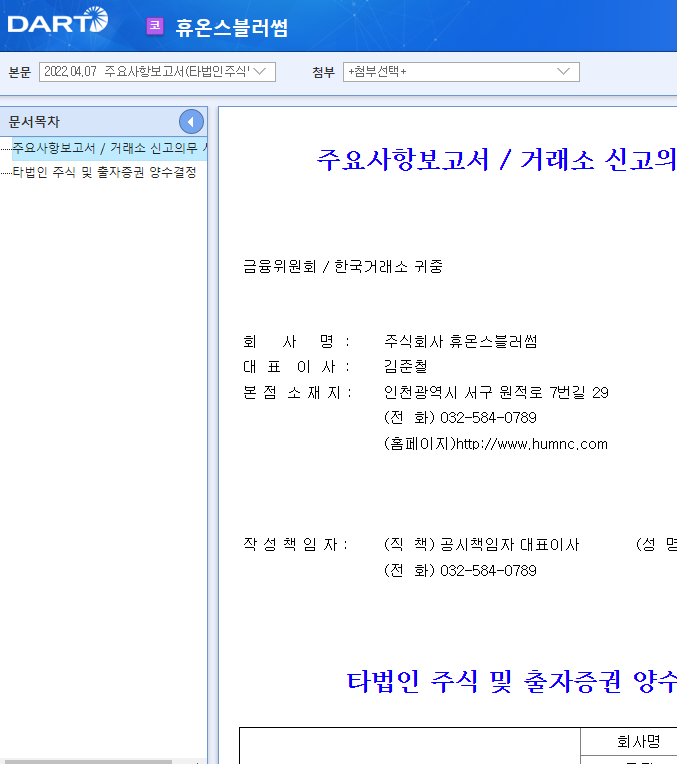Image resolution: width=677 pixels, height=764 pixels.
Task: Click 공시책임자 대표이사 position text
Action: (x=509, y=545)
